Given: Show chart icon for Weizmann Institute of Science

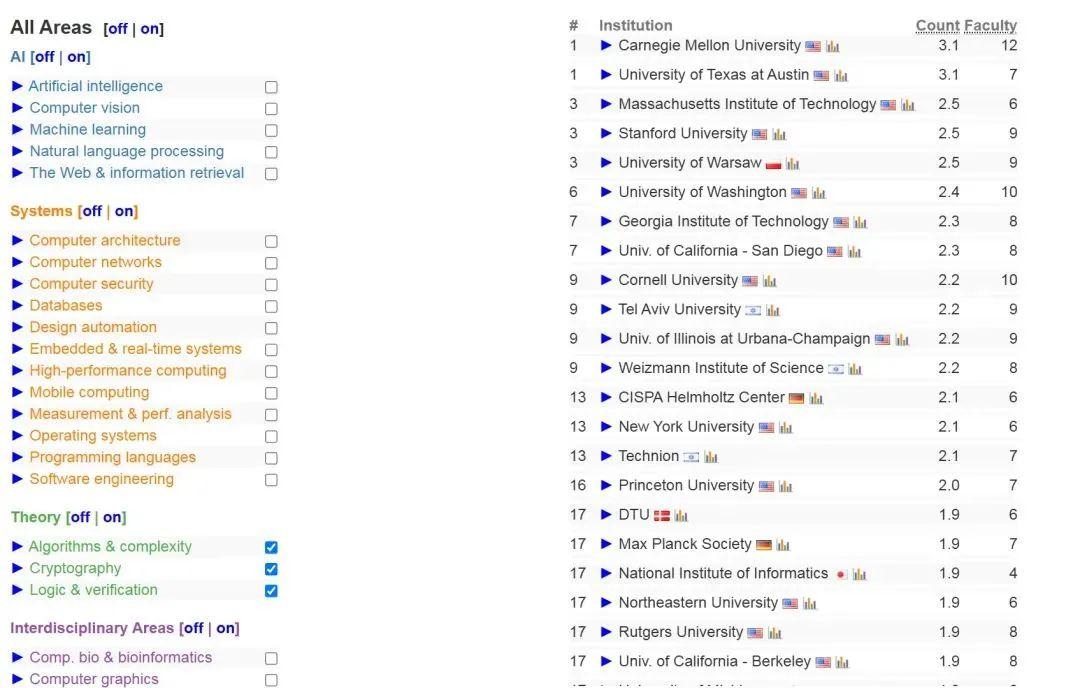Looking at the screenshot, I should point(855,369).
